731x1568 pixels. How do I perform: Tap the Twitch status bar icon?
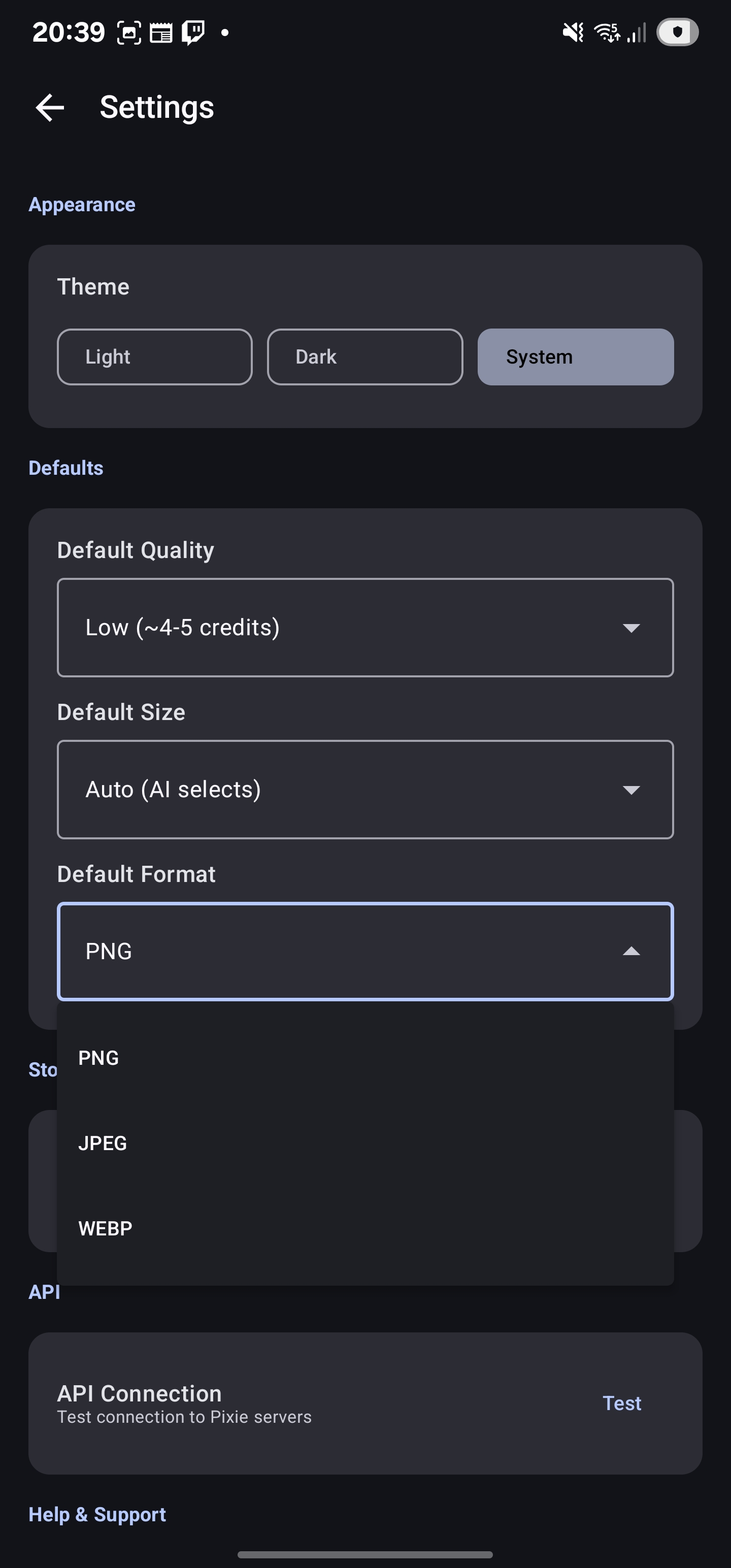pos(193,32)
